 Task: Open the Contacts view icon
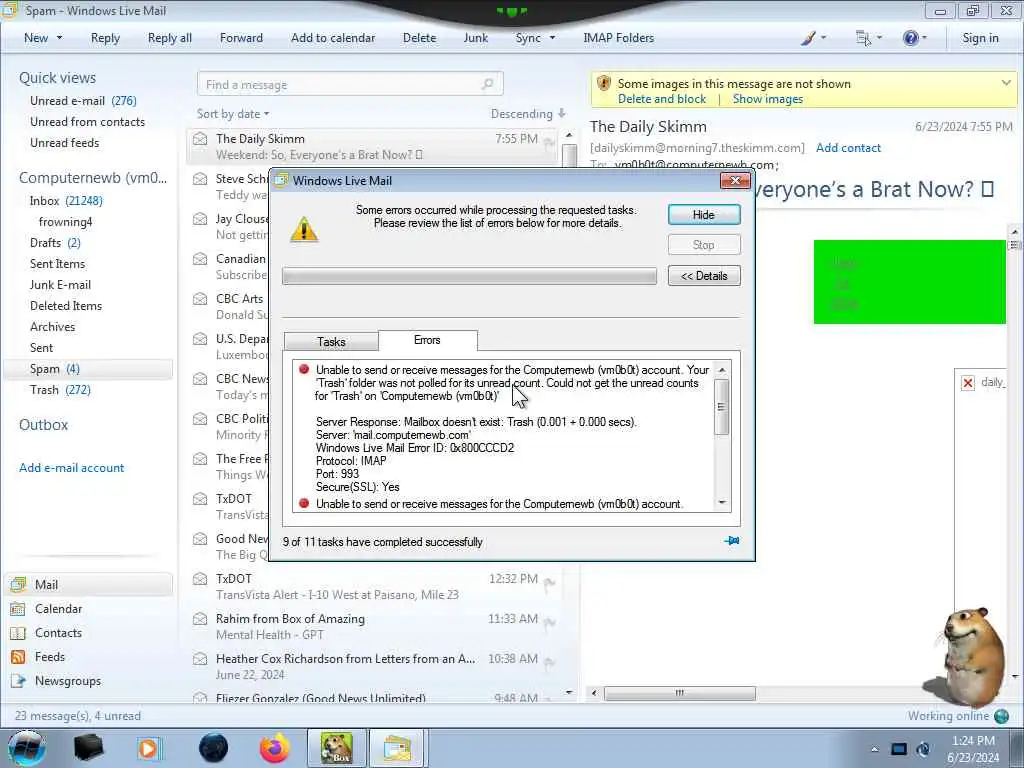point(18,633)
